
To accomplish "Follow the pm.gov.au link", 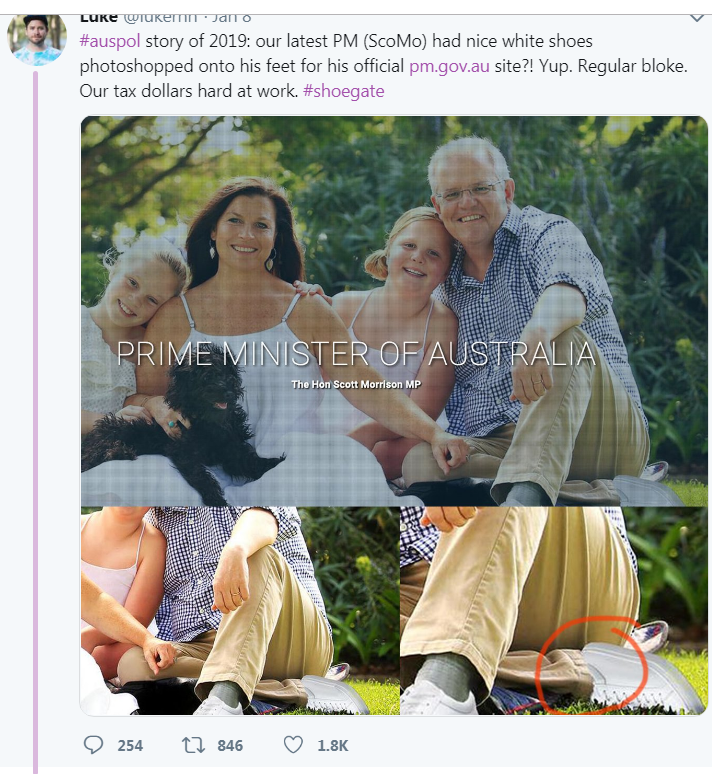I will click(449, 66).
